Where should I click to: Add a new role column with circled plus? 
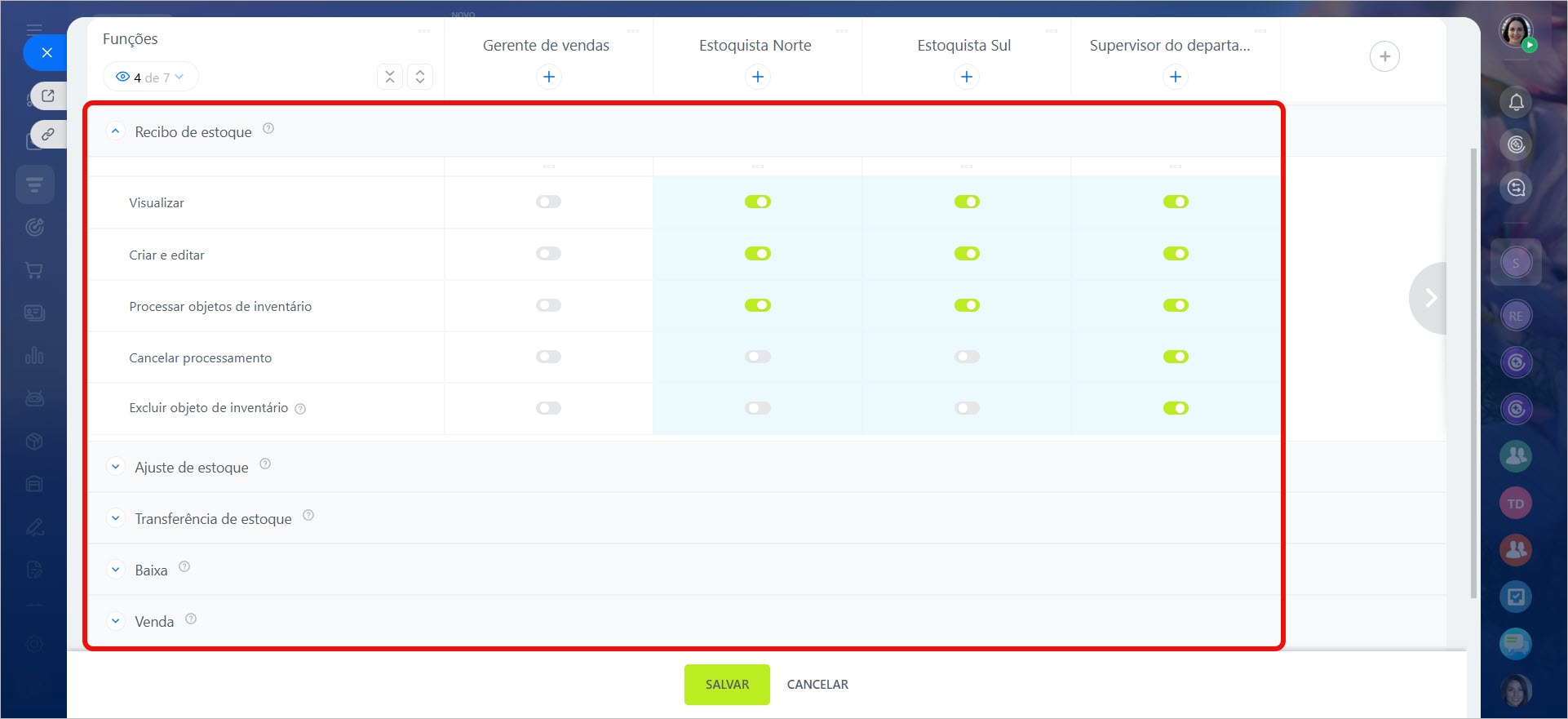[x=1384, y=56]
